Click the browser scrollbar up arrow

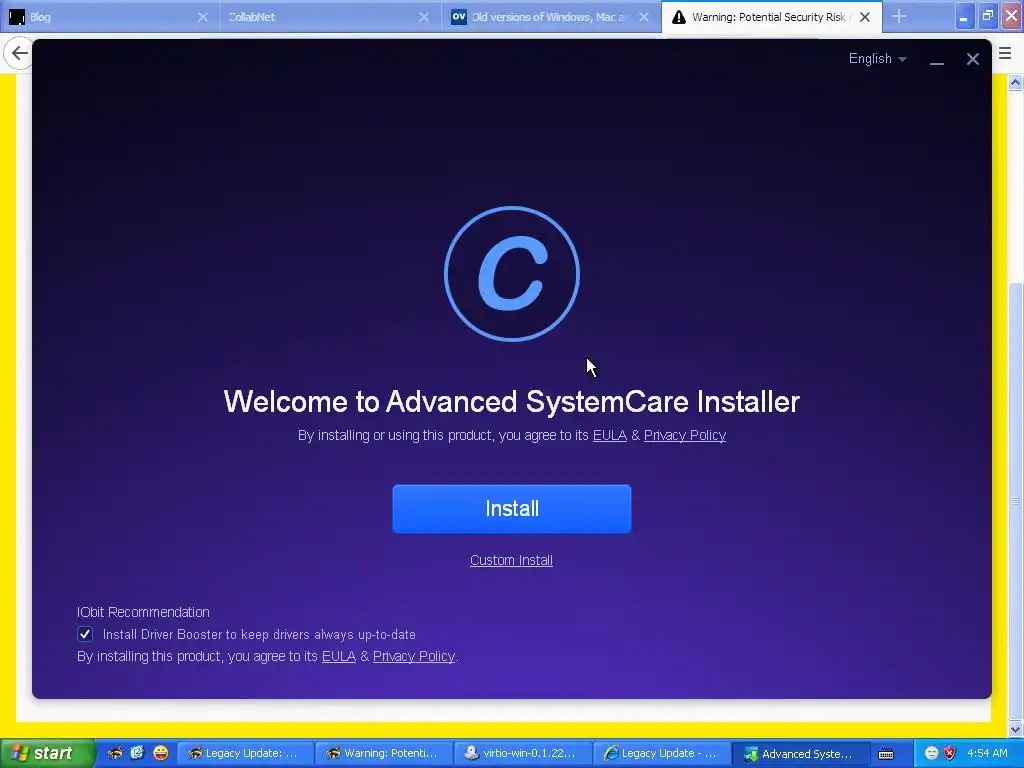(x=1015, y=82)
